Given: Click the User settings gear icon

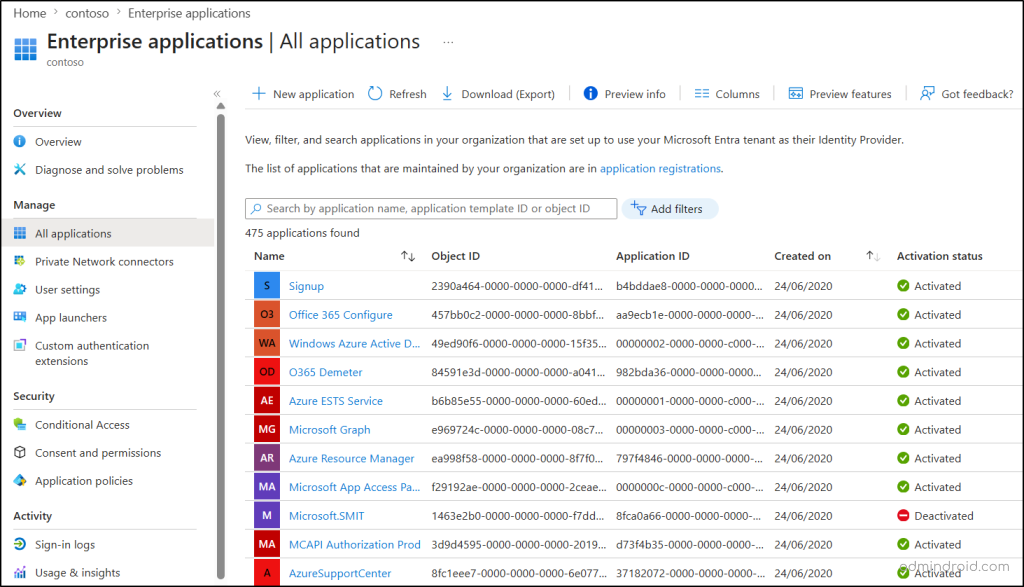Looking at the screenshot, I should point(20,289).
